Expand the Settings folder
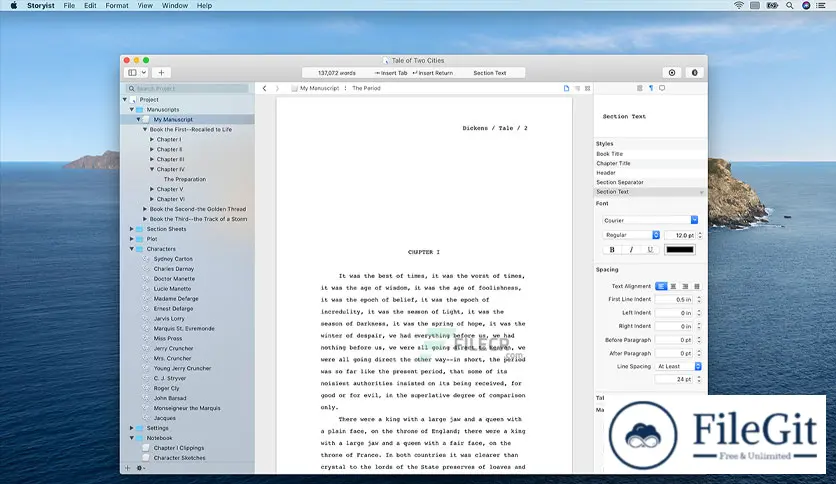This screenshot has height=484, width=836. (x=132, y=428)
